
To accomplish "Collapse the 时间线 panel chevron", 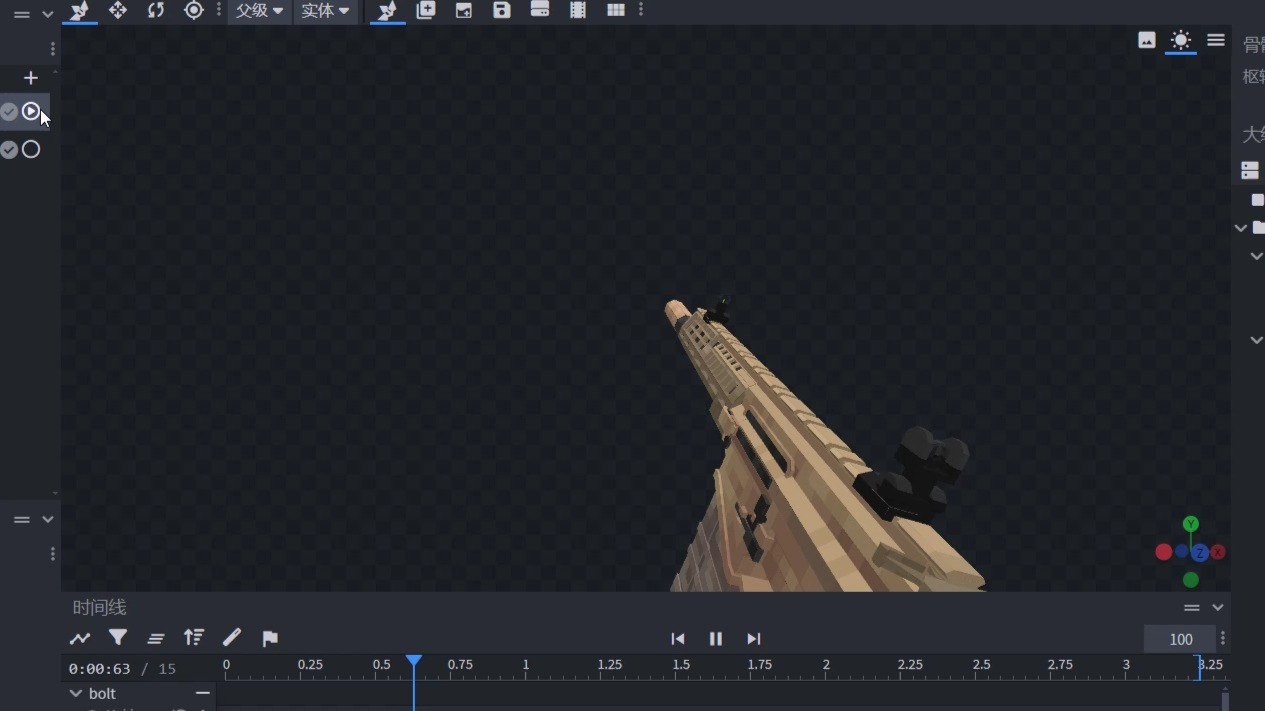I will pyautogui.click(x=1218, y=607).
